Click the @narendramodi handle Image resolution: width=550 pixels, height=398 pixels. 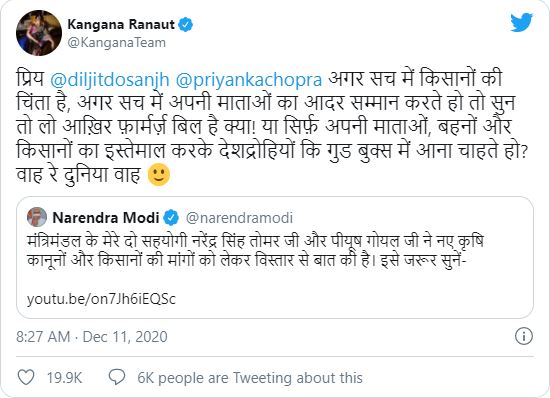239,218
